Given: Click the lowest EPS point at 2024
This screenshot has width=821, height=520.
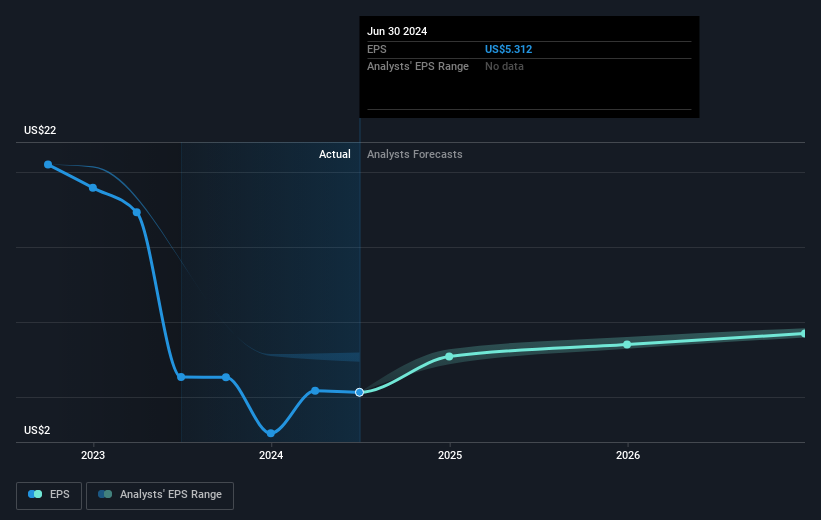Looking at the screenshot, I should pyautogui.click(x=271, y=433).
